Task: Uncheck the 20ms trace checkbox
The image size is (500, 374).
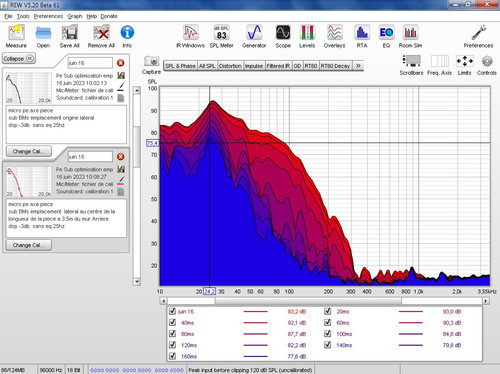Action: point(328,311)
